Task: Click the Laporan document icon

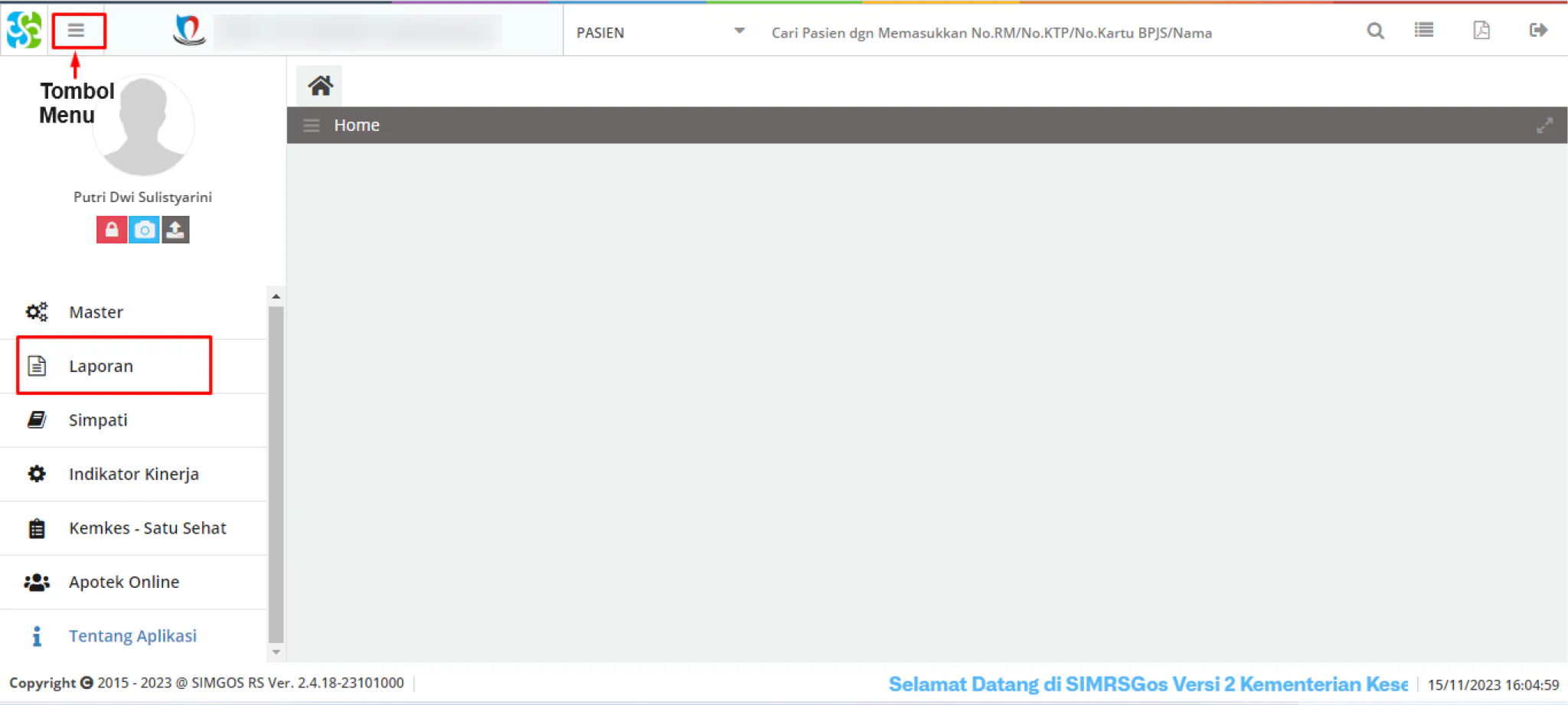Action: click(x=37, y=366)
